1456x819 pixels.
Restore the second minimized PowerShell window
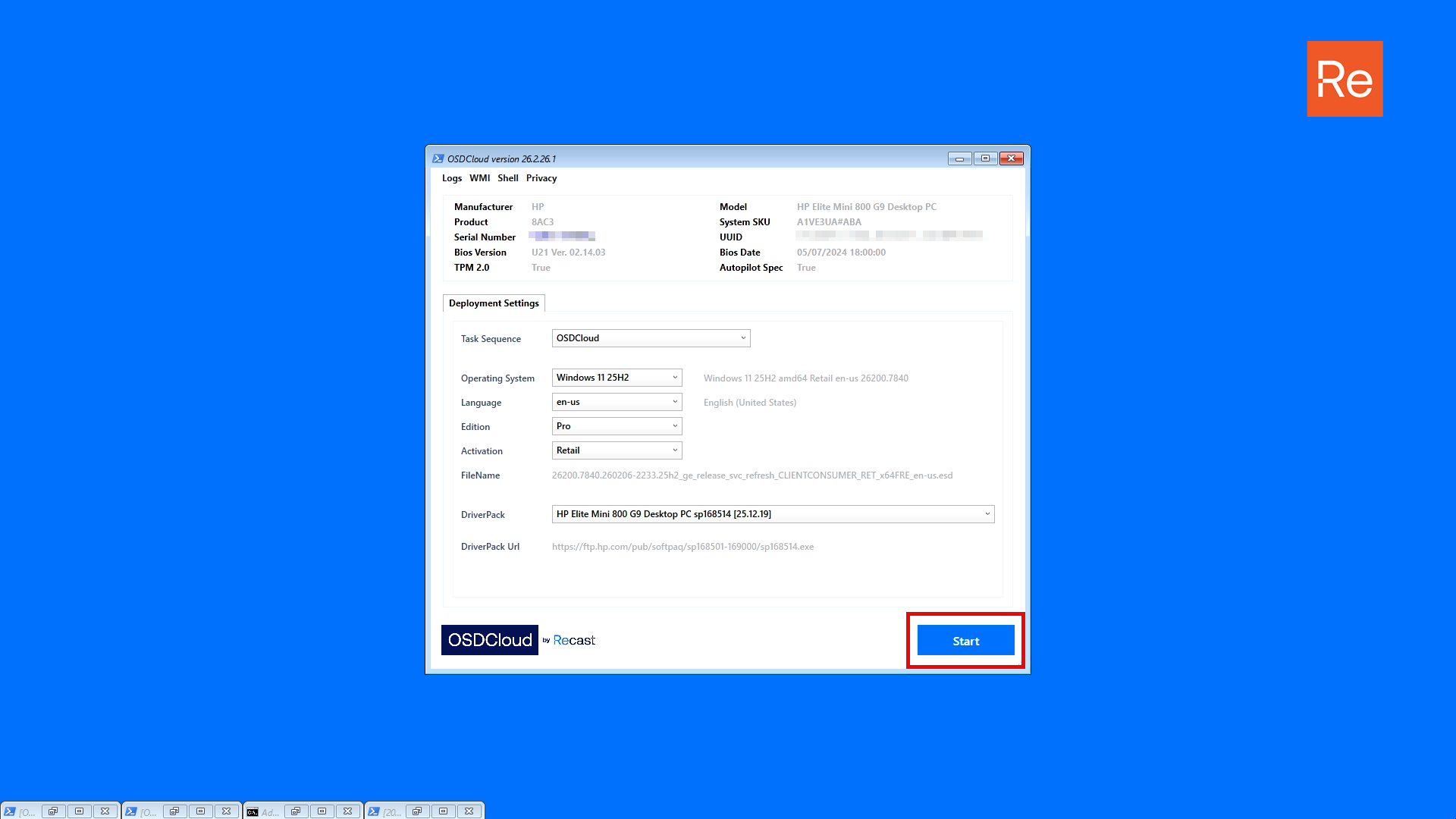pyautogui.click(x=174, y=811)
